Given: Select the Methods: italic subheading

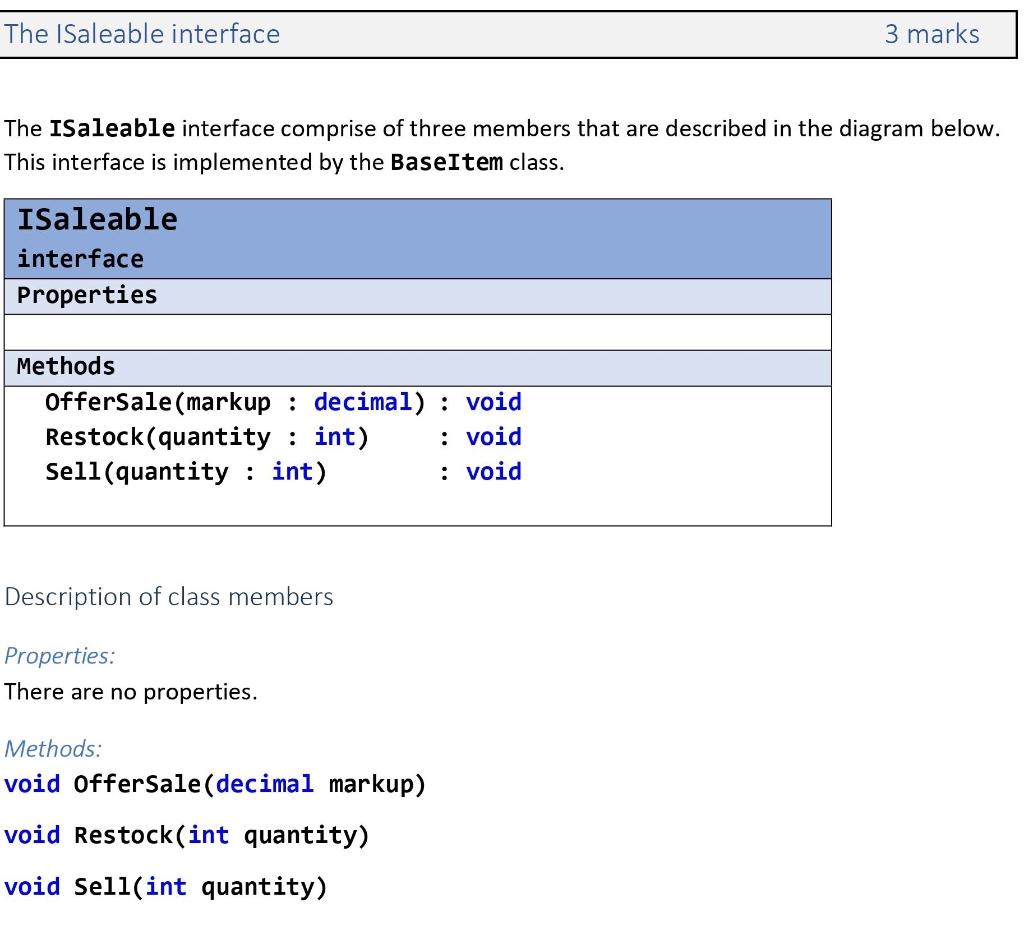Looking at the screenshot, I should 52,749.
